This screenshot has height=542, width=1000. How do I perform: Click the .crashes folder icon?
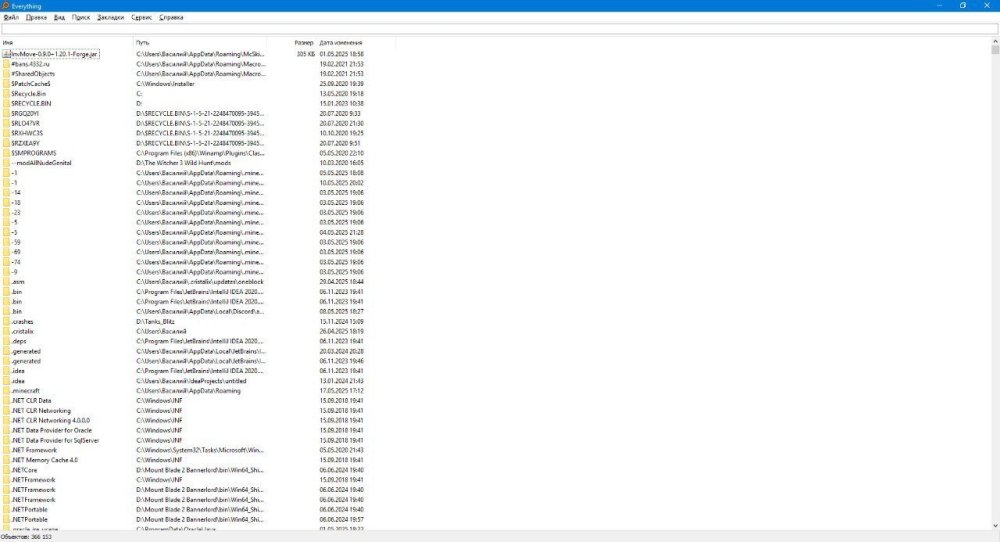coord(6,321)
